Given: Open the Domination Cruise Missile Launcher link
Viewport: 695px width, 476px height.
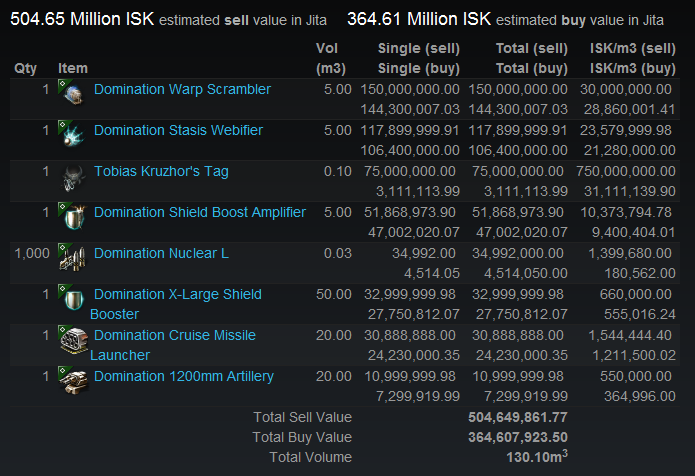Looking at the screenshot, I should 173,345.
